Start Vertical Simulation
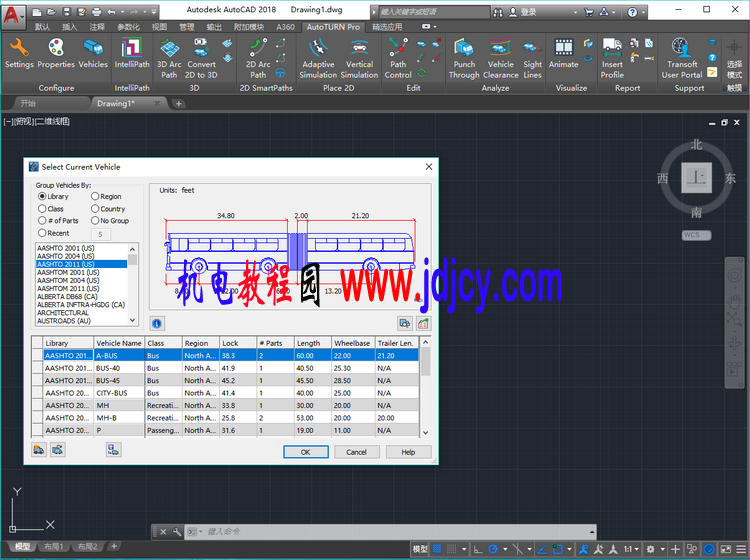Image resolution: width=750 pixels, height=560 pixels. click(x=359, y=58)
